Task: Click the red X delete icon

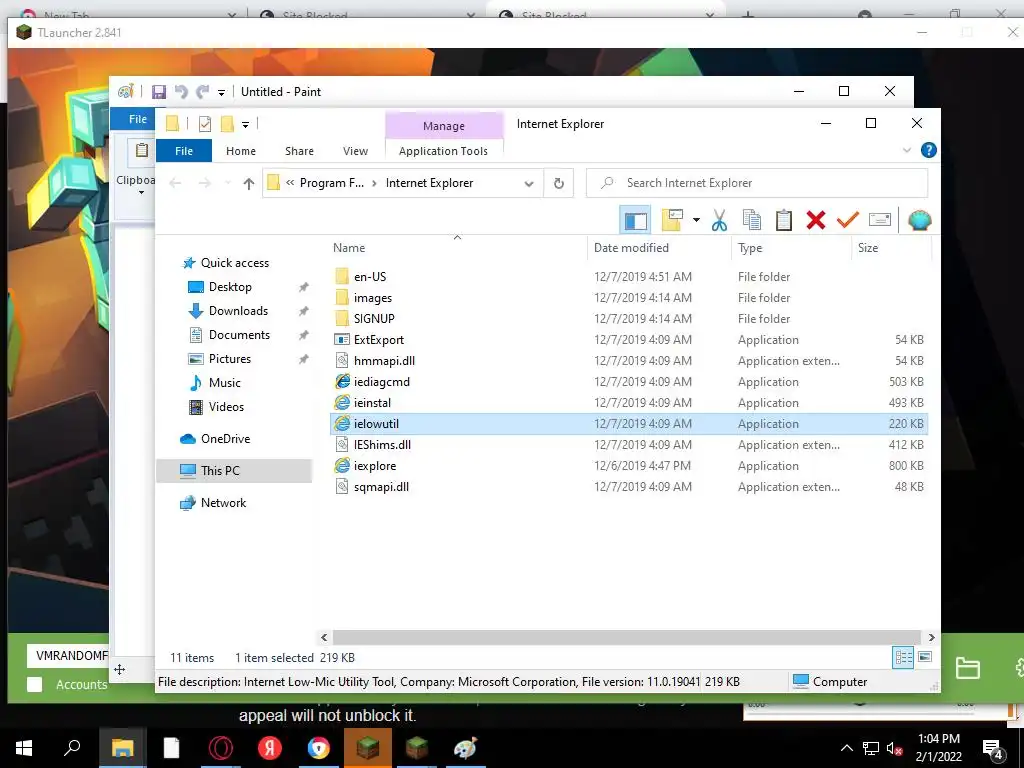Action: 816,220
